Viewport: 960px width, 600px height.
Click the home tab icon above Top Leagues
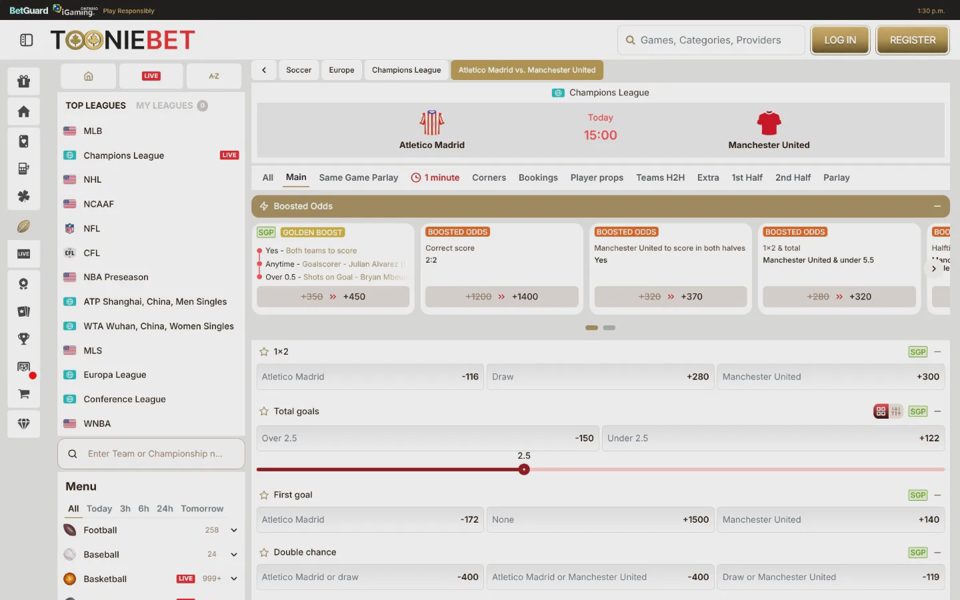tap(88, 76)
